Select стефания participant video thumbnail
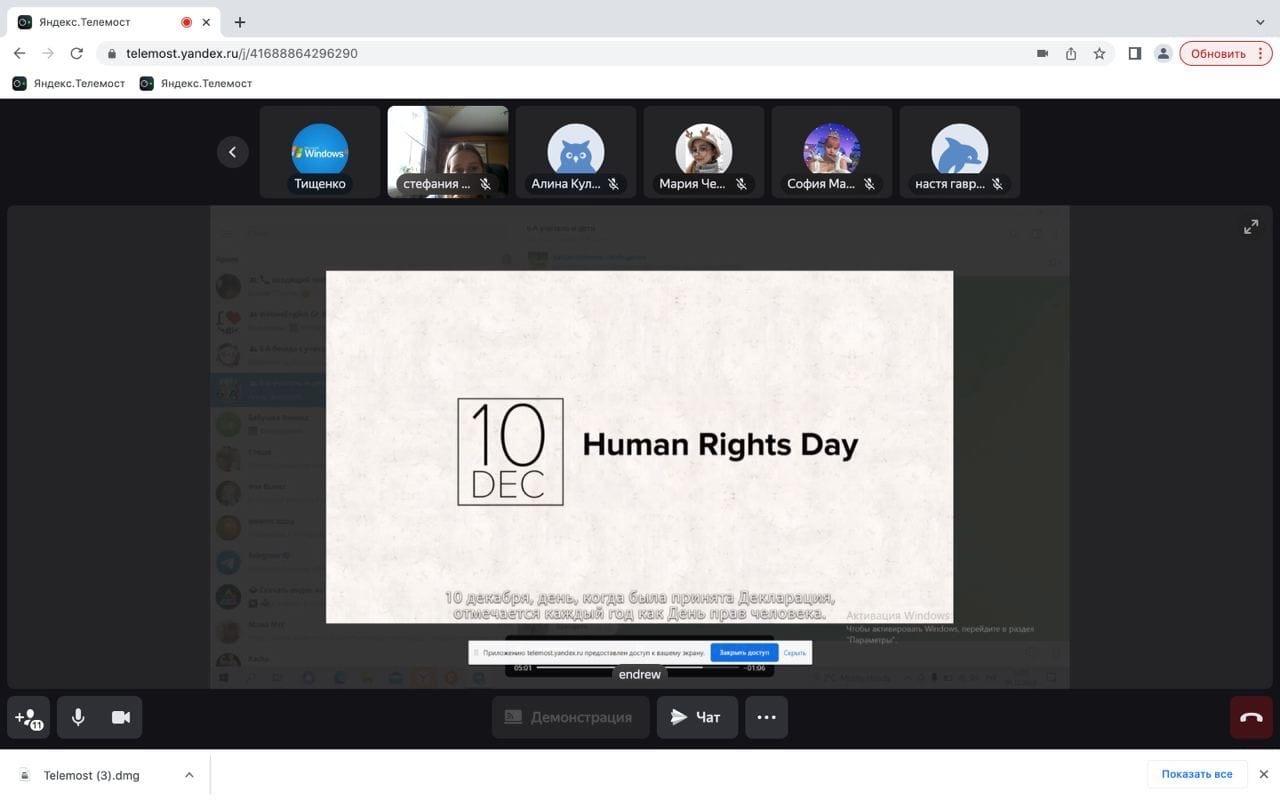 [x=447, y=151]
